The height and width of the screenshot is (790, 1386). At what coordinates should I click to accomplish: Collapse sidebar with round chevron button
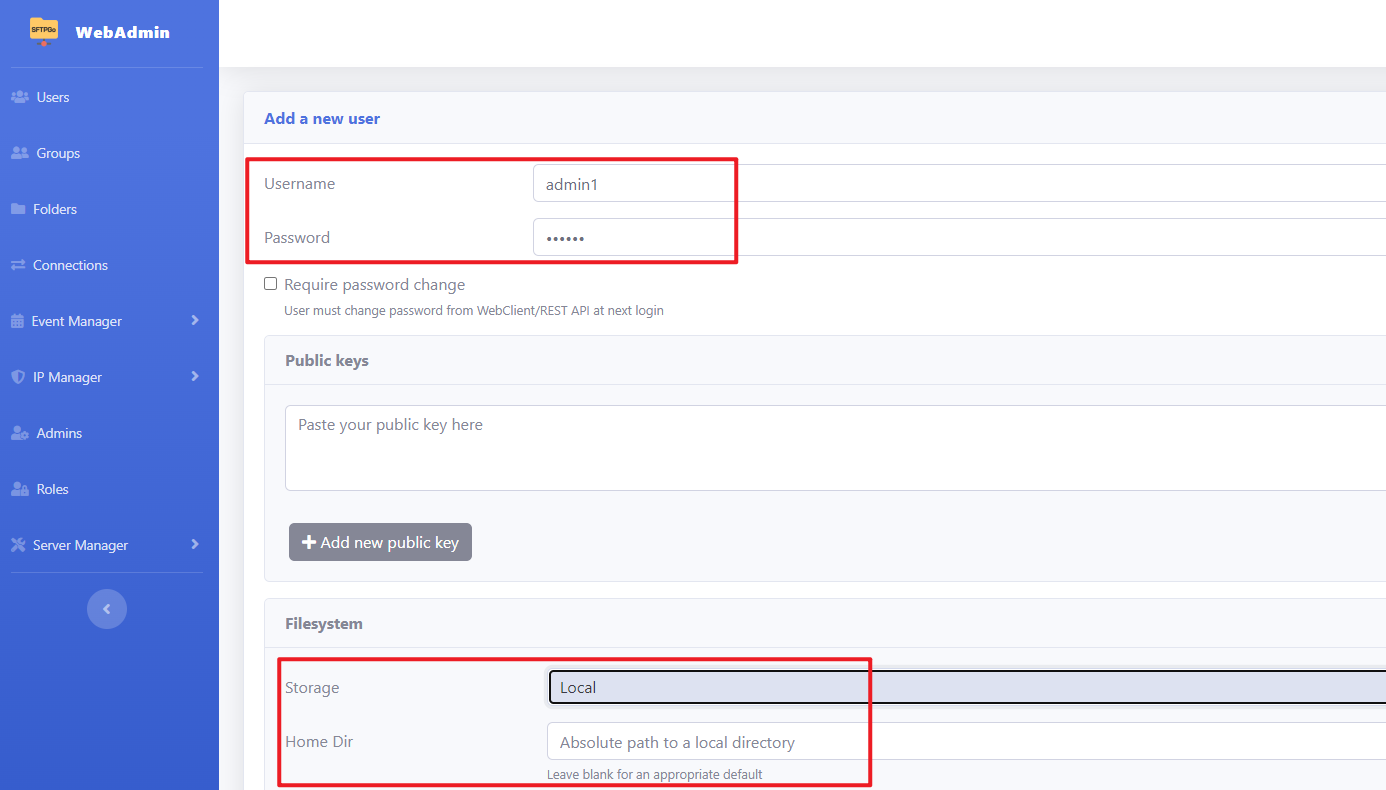[107, 609]
